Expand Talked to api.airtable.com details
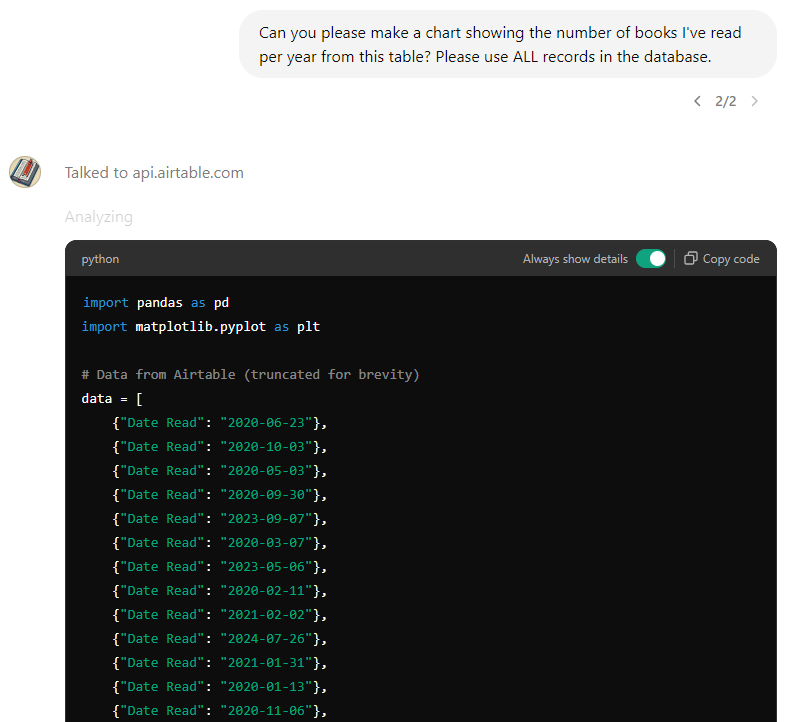 click(x=154, y=173)
